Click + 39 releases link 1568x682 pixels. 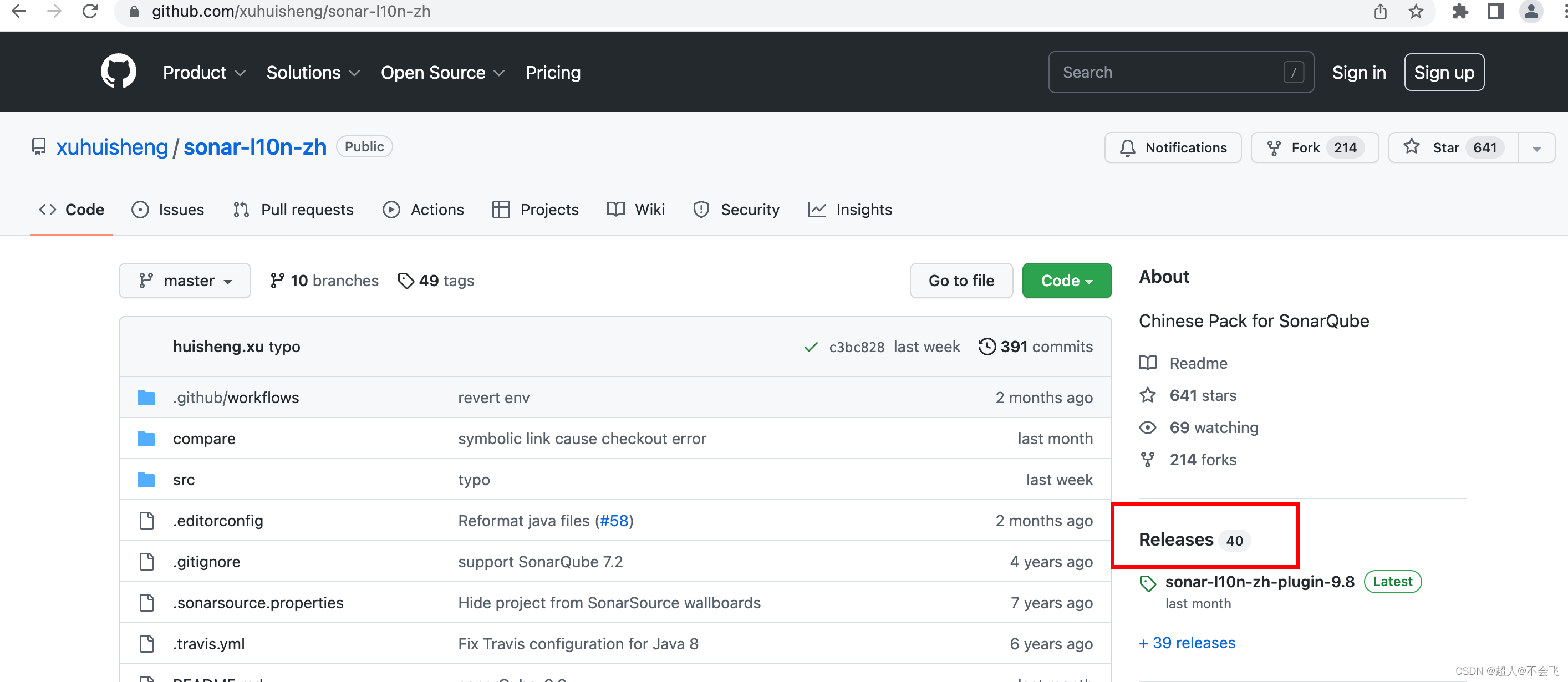tap(1187, 643)
